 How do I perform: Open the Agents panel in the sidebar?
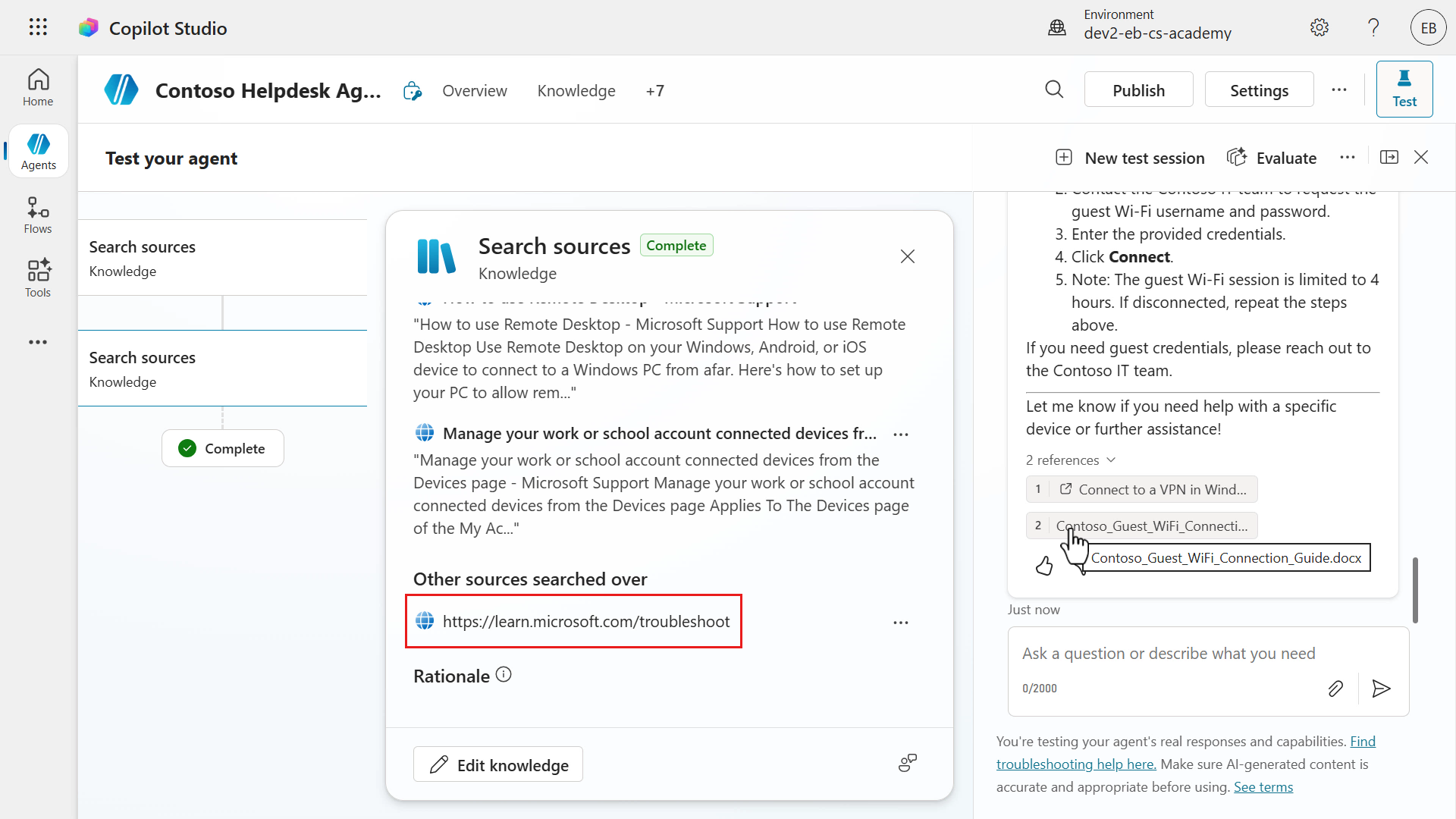click(38, 150)
